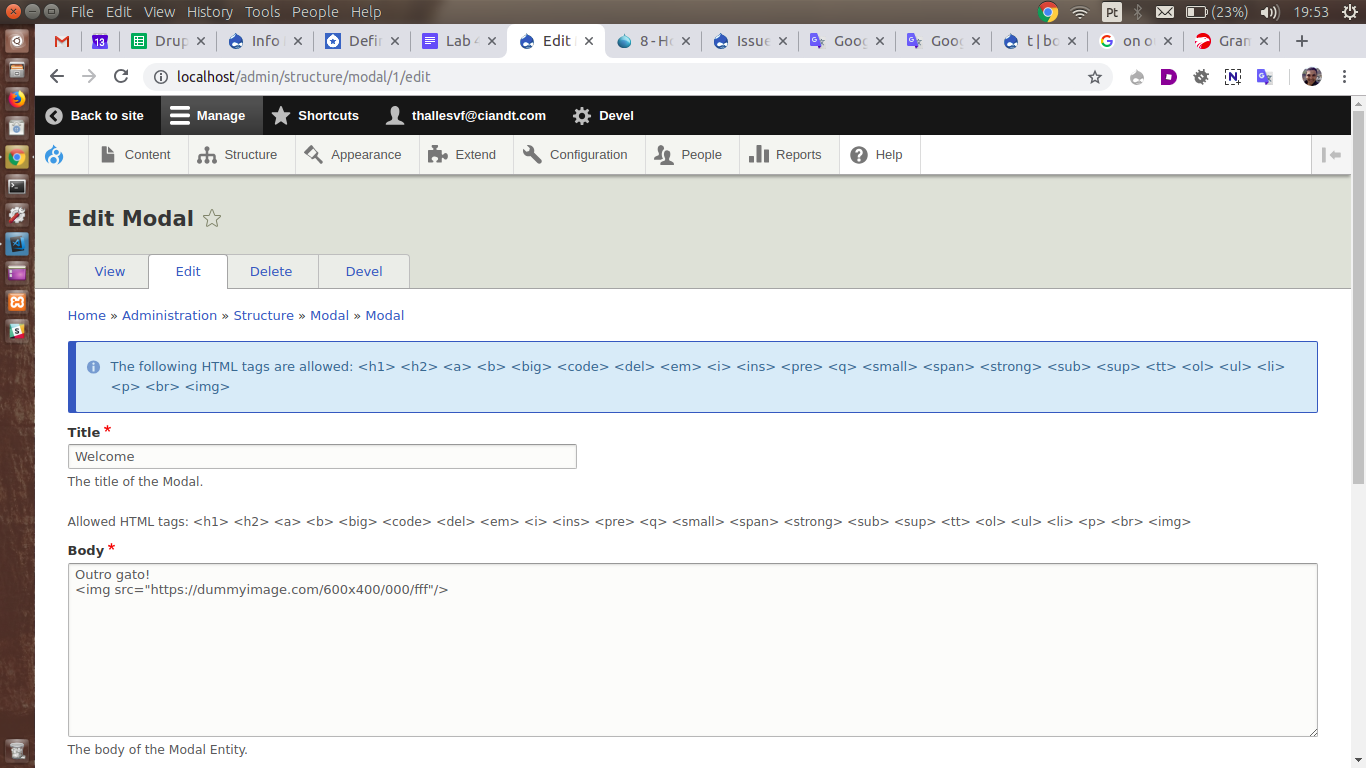Image resolution: width=1366 pixels, height=768 pixels.
Task: Open Devel via the gear icon
Action: [581, 115]
